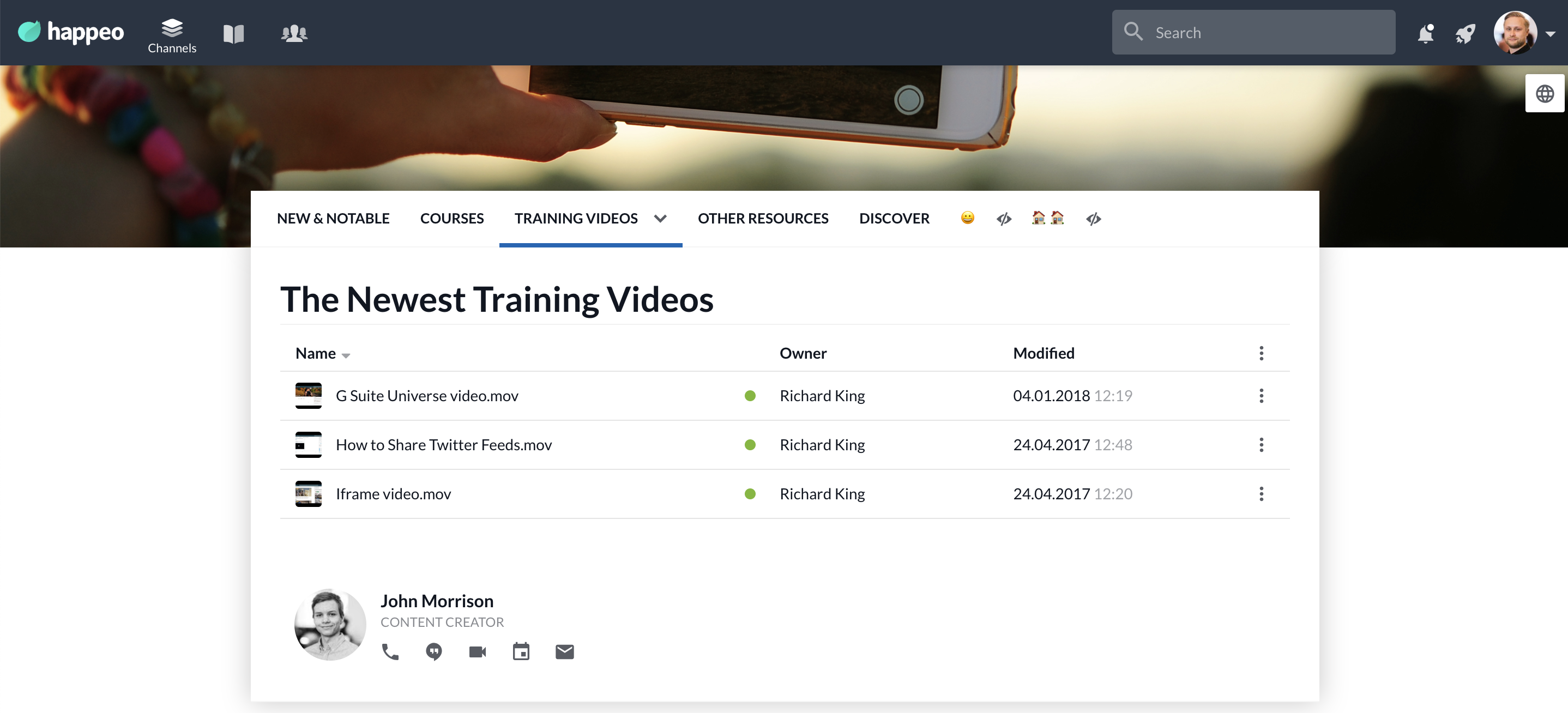
Task: Open user profile dropdown arrow
Action: click(1551, 34)
